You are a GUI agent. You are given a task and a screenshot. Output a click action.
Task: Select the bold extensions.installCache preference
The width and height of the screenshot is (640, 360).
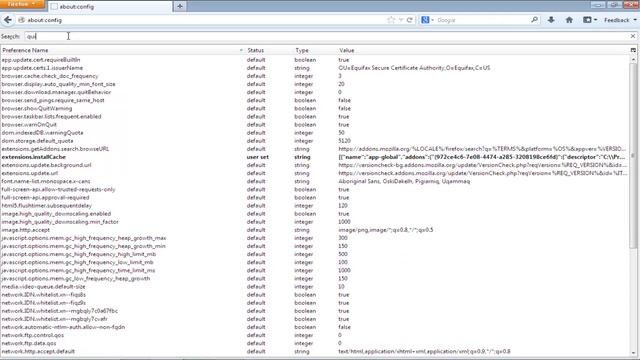[315, 157]
